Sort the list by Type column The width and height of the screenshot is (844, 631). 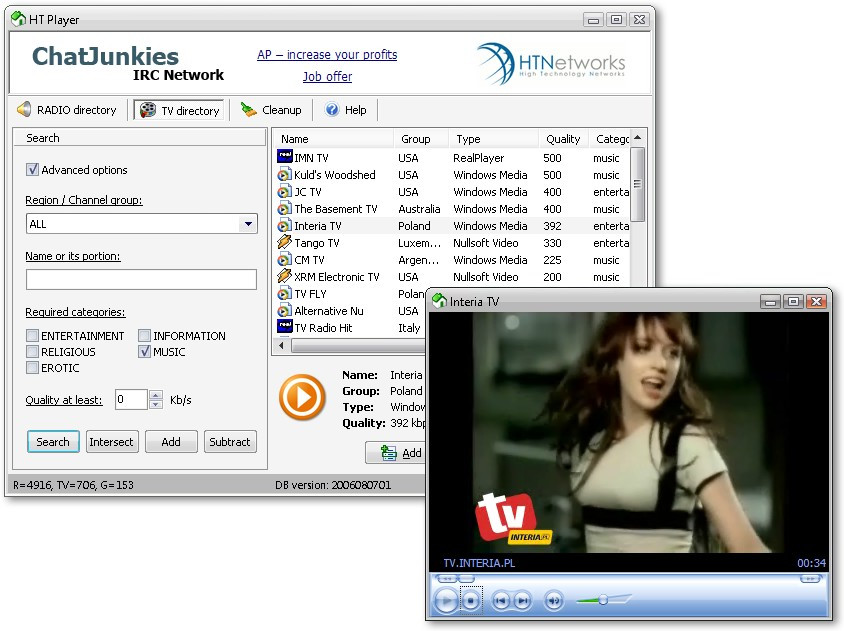click(x=494, y=139)
